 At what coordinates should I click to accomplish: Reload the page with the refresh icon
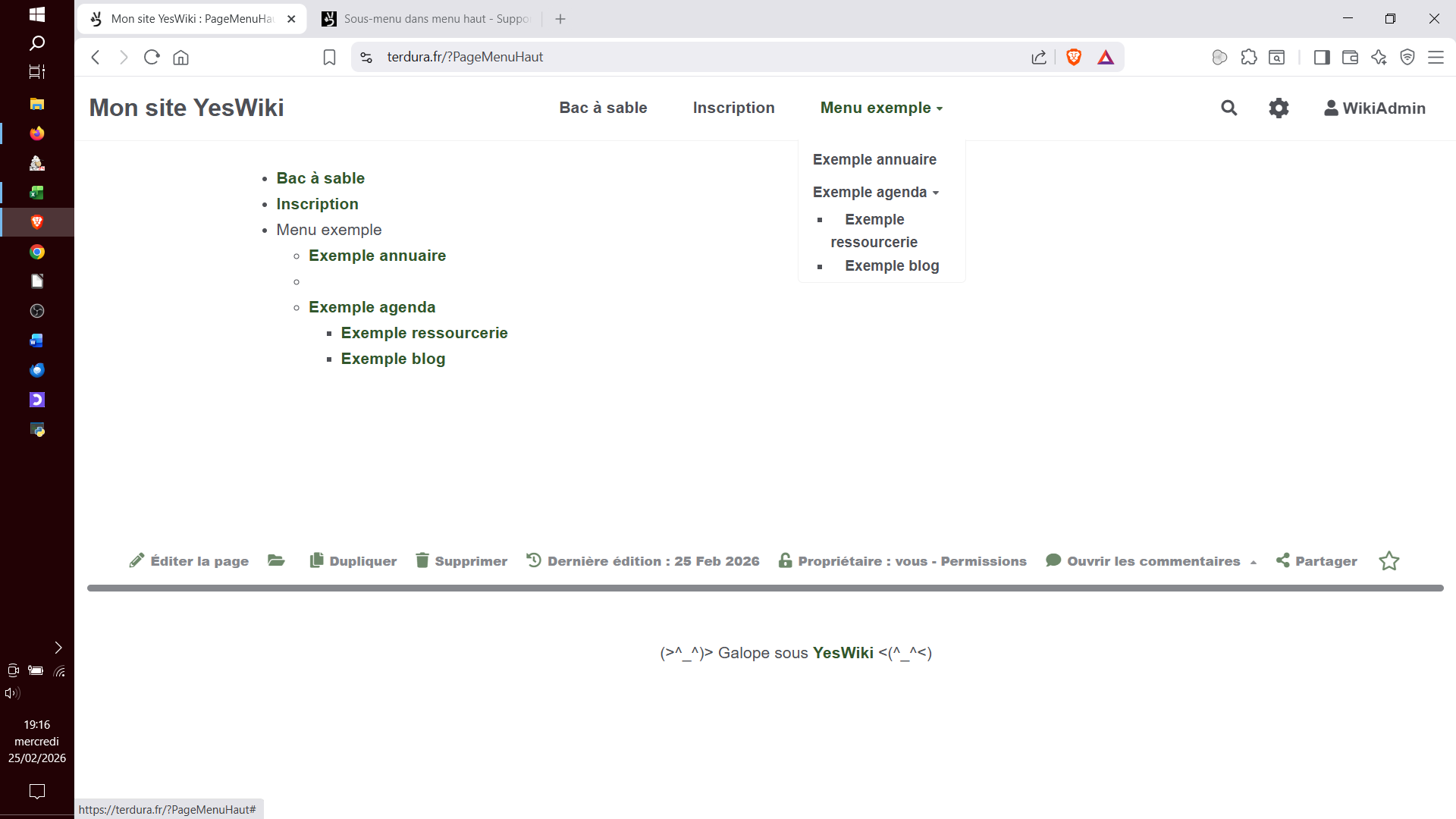pyautogui.click(x=152, y=57)
